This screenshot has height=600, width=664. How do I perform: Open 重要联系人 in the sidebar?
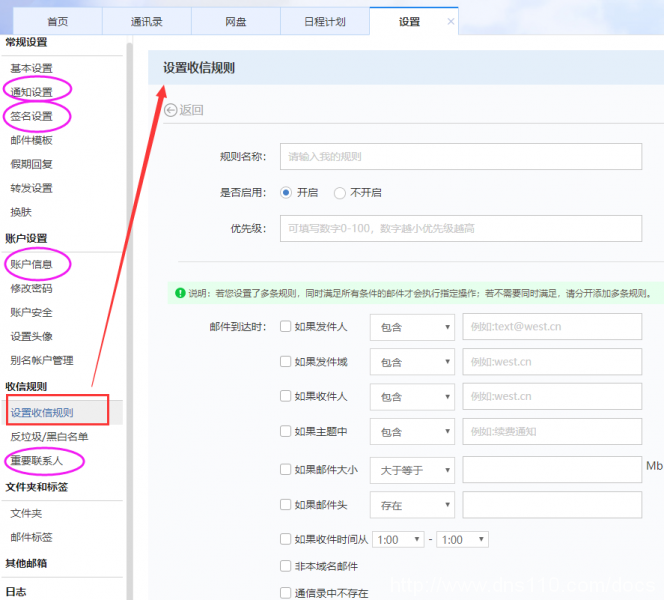click(x=37, y=461)
